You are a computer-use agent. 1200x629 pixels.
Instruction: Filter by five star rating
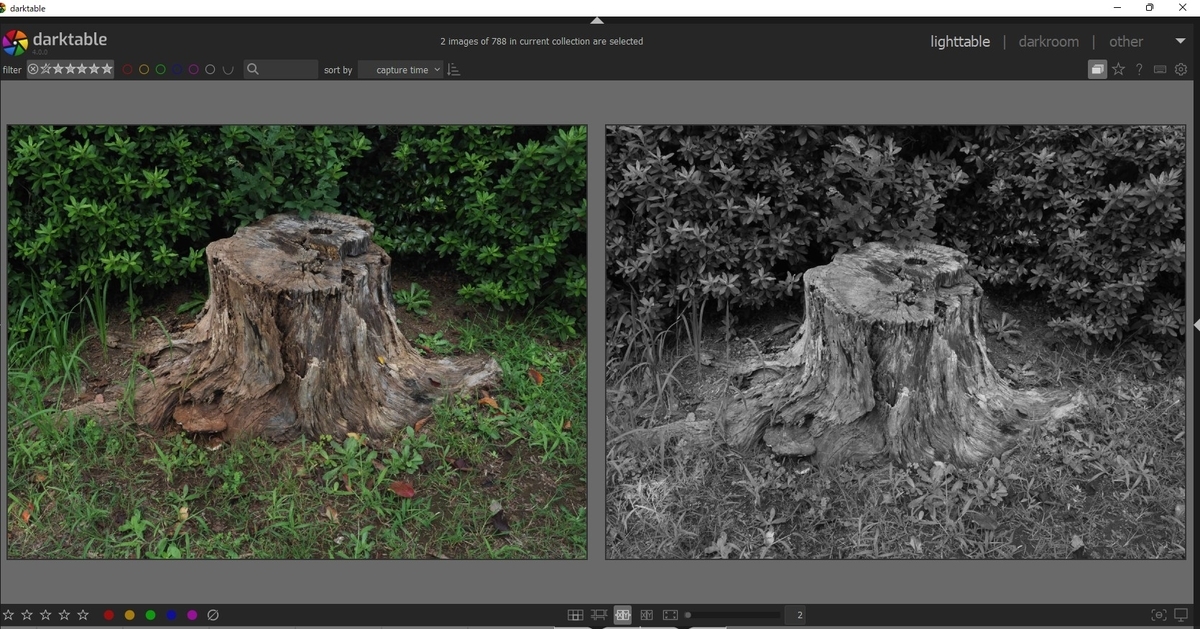(x=107, y=69)
